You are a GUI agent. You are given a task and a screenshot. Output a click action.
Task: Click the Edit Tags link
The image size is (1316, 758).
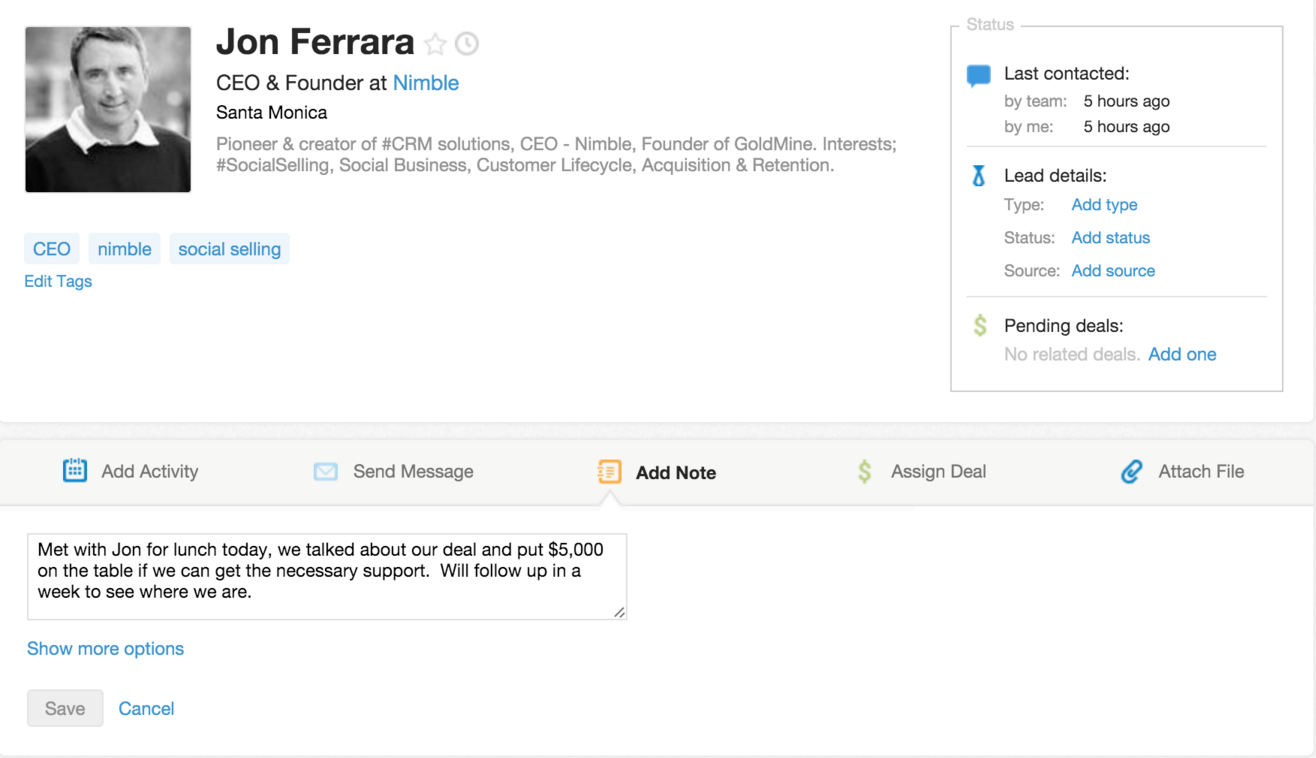[x=58, y=281]
